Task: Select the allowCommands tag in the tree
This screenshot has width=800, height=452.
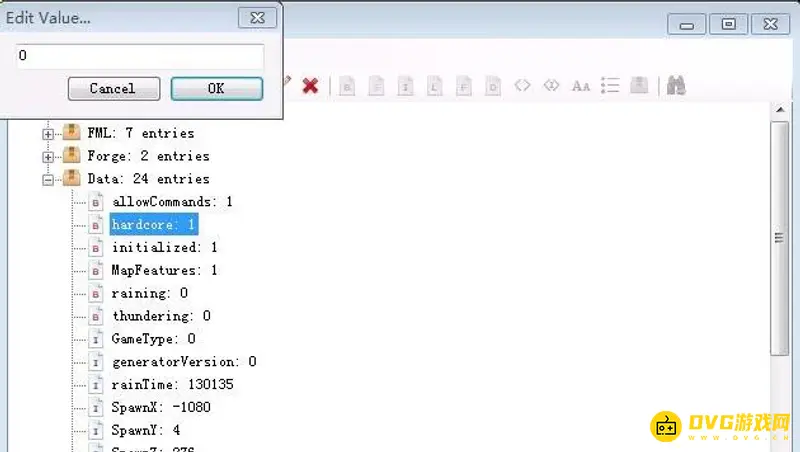Action: pos(171,202)
